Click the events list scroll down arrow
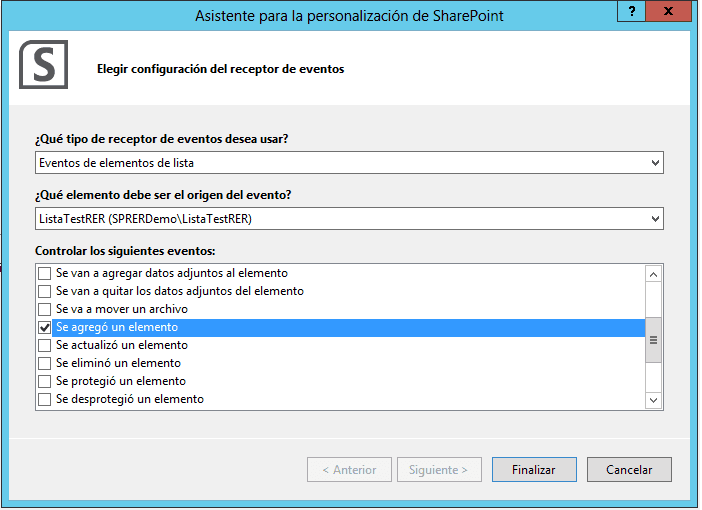 click(x=653, y=400)
